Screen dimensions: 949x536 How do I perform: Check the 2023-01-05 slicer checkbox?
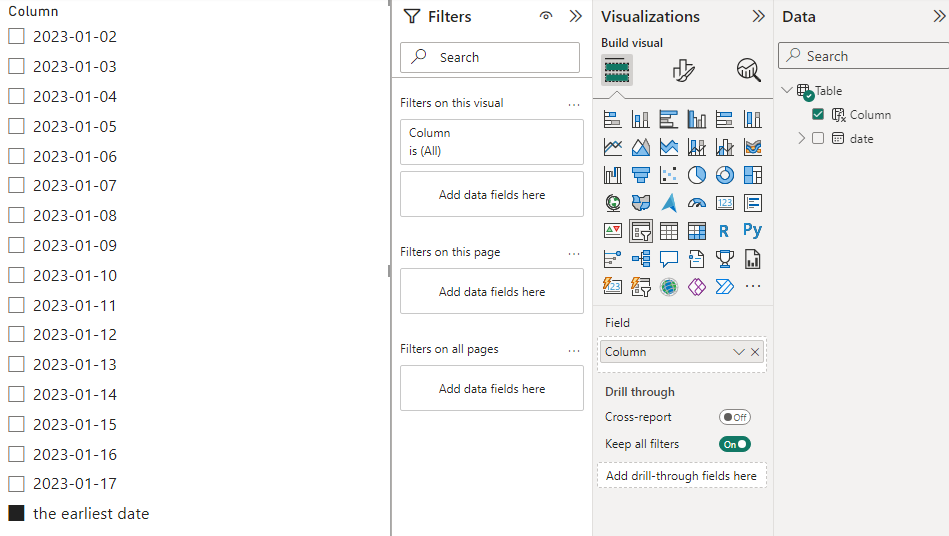tap(16, 126)
